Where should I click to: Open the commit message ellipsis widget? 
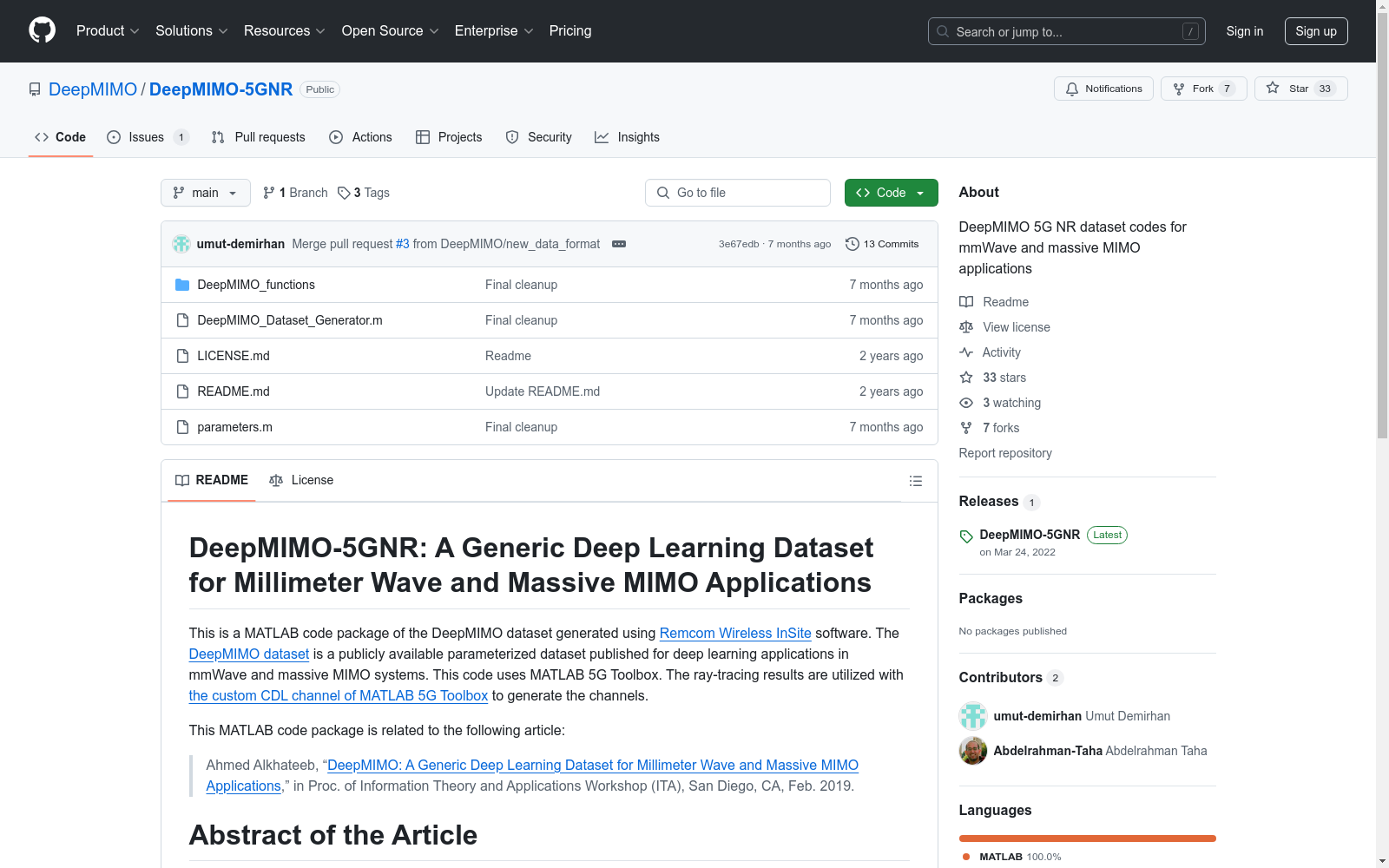(x=619, y=244)
